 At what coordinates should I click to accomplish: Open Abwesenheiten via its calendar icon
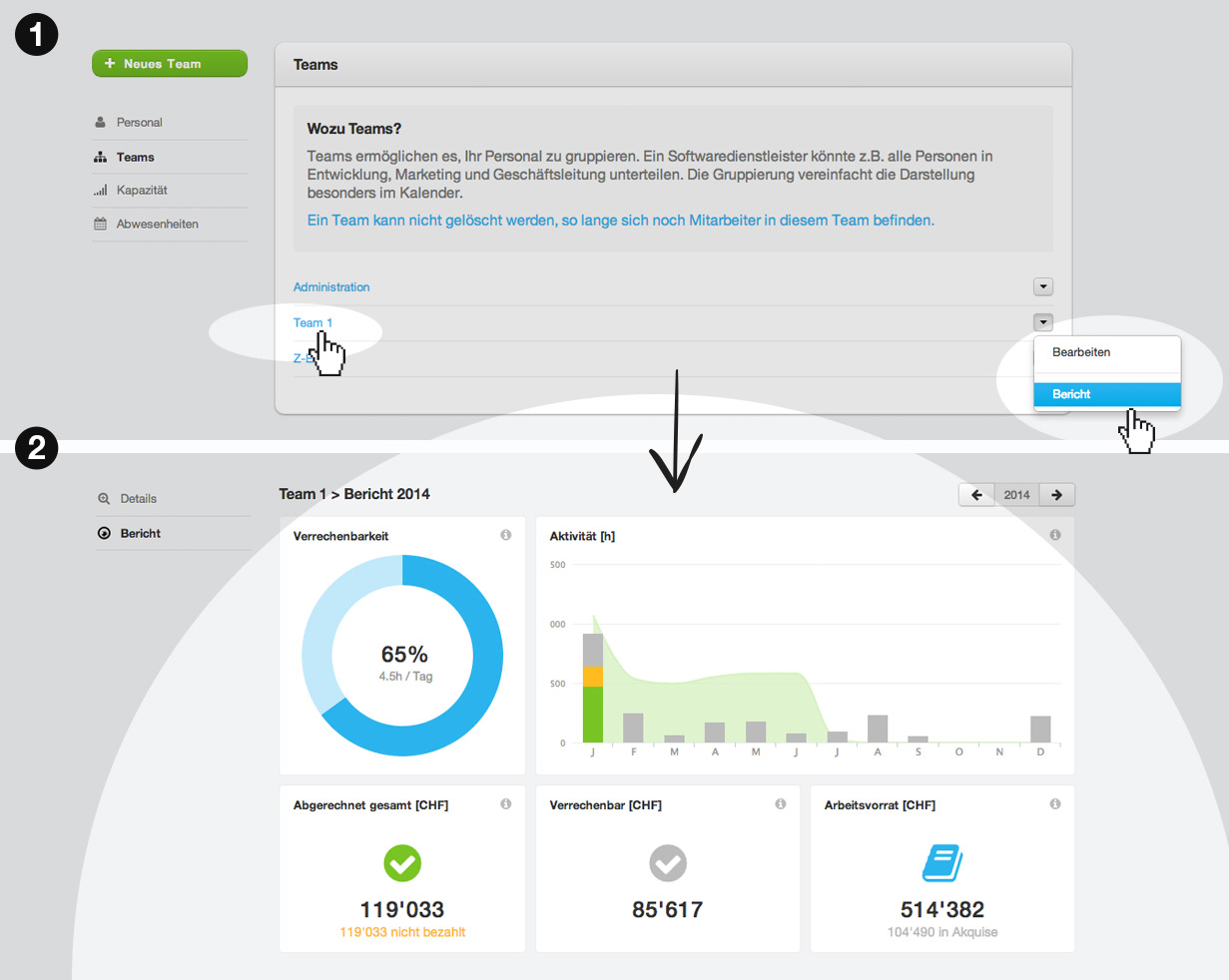100,225
